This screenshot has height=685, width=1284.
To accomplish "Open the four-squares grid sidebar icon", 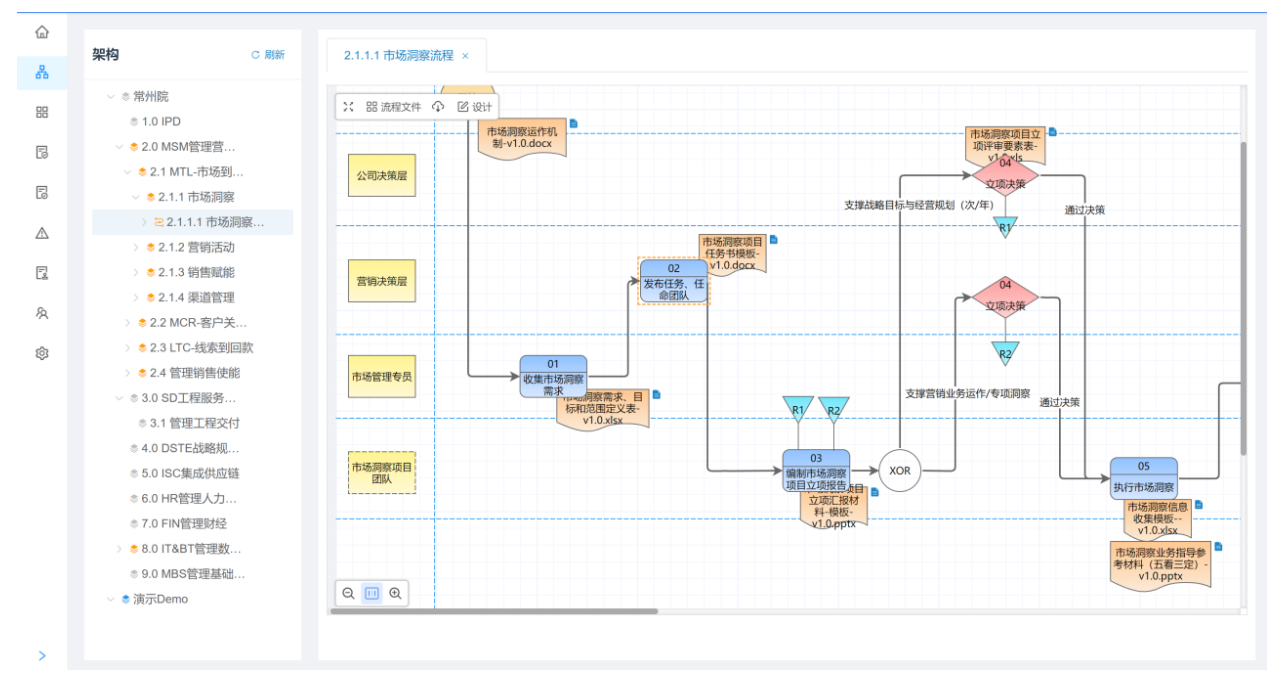I will 42,112.
